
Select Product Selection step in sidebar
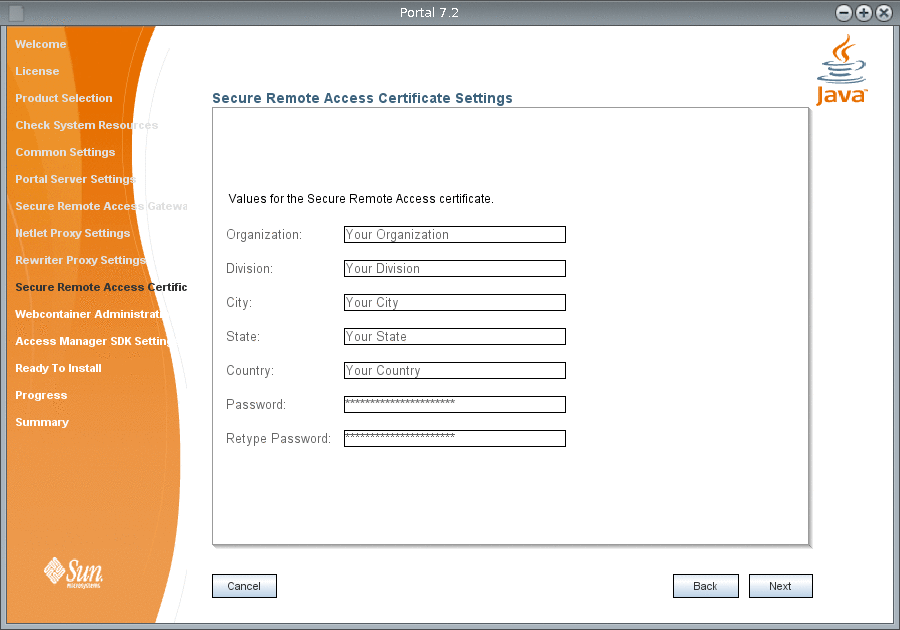pyautogui.click(x=64, y=98)
